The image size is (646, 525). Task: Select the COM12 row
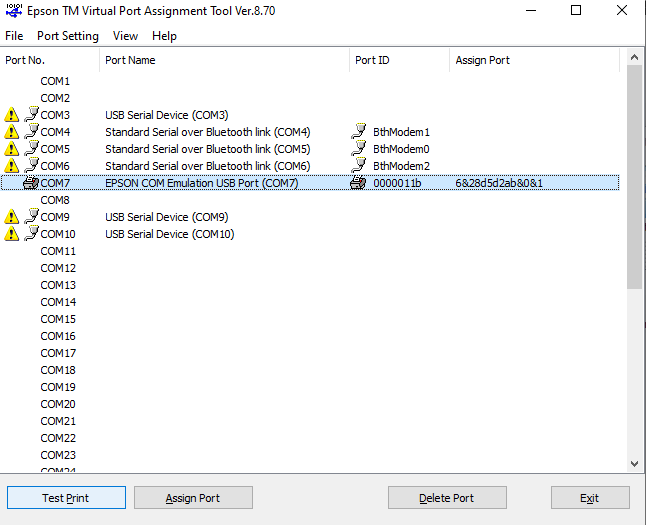coord(310,268)
